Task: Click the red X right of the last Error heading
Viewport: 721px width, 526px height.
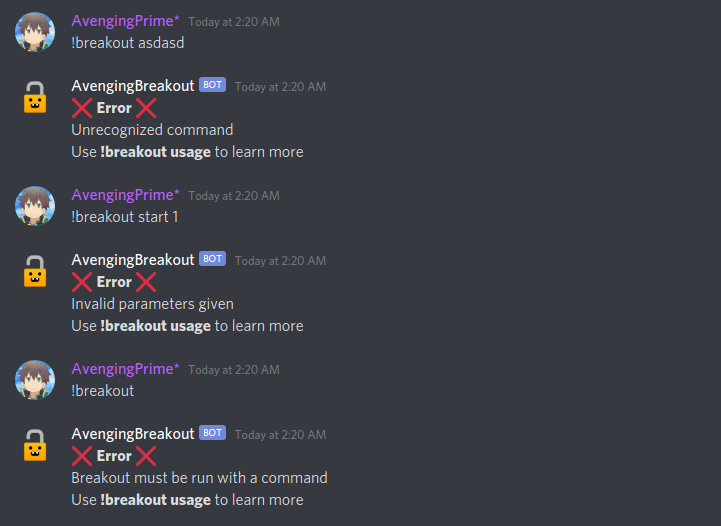Action: [146, 456]
